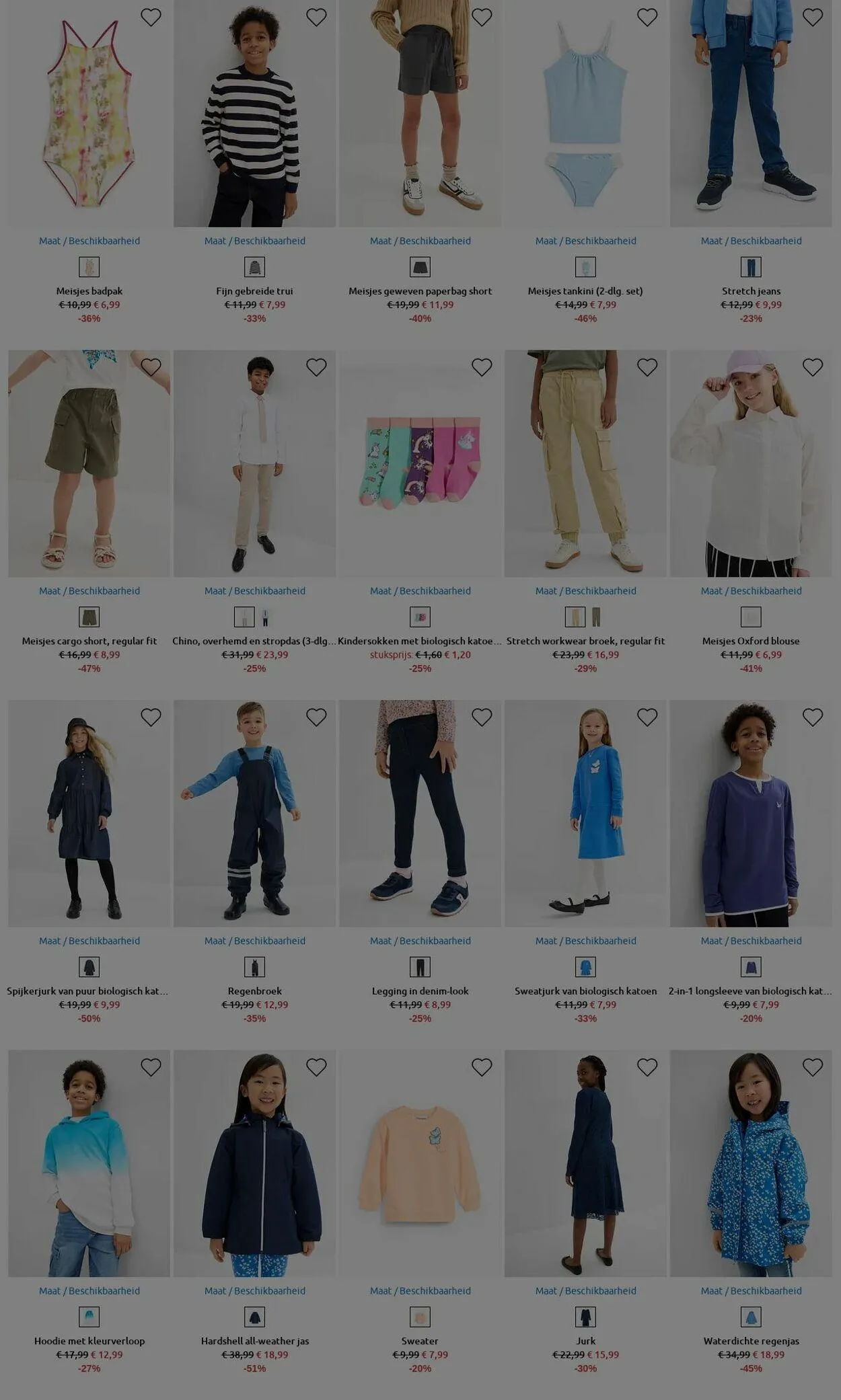The height and width of the screenshot is (1400, 841).
Task: Heart the Waterdichte regenjas product
Action: [813, 1067]
